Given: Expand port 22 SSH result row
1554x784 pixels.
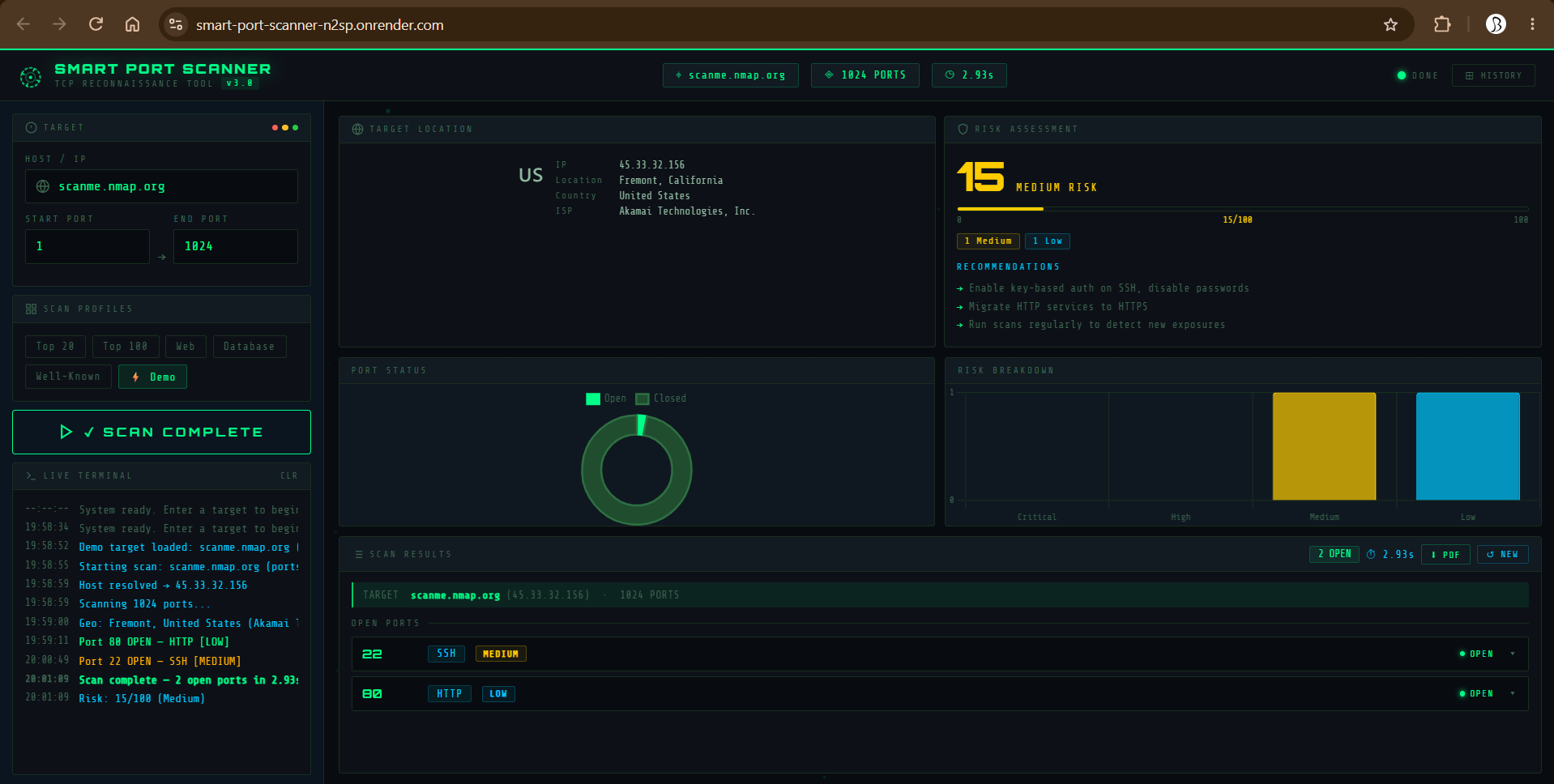Looking at the screenshot, I should 940,654.
